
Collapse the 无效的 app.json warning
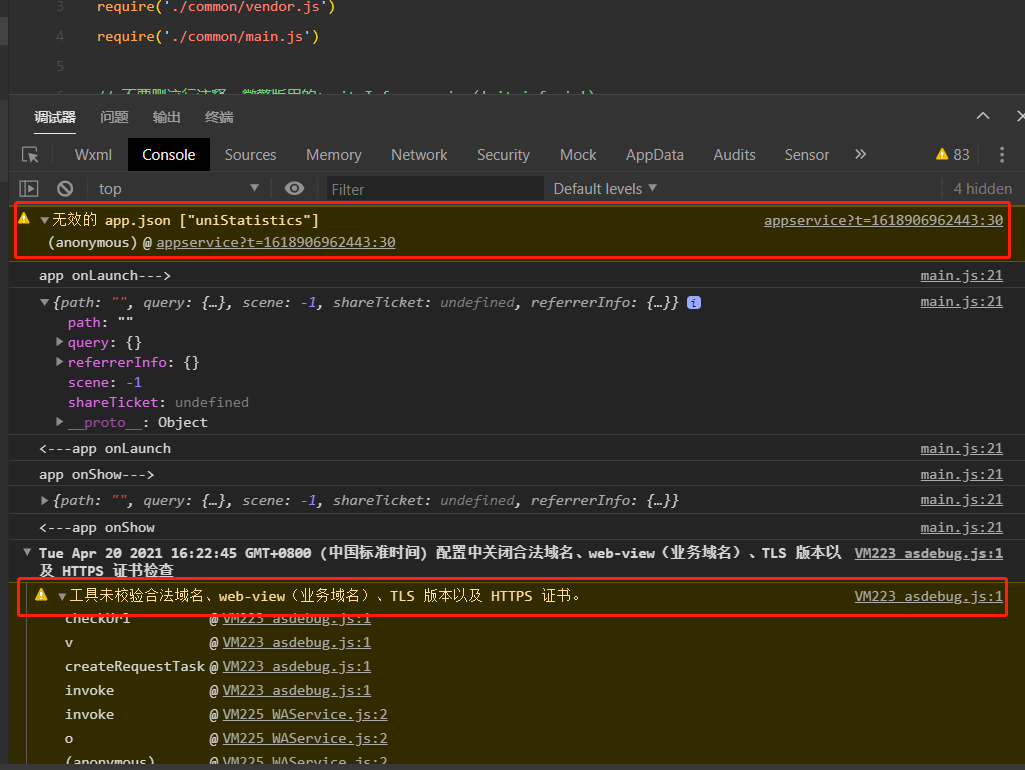44,220
